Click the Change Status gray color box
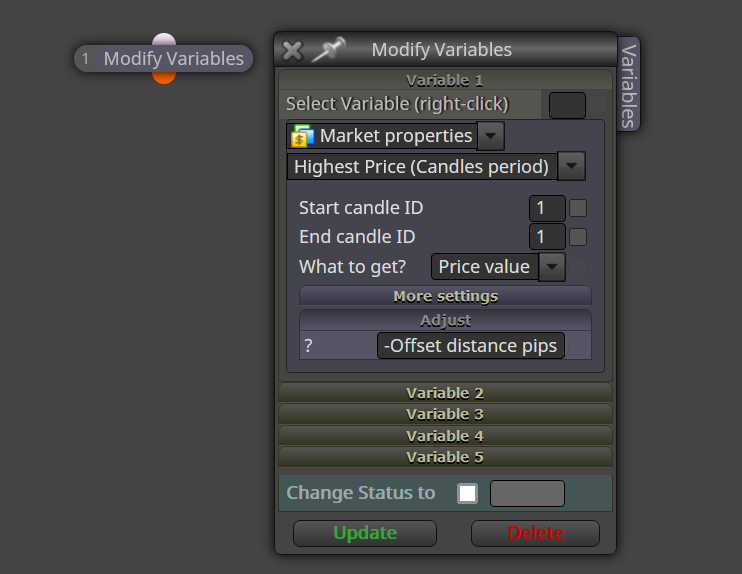 tap(527, 494)
